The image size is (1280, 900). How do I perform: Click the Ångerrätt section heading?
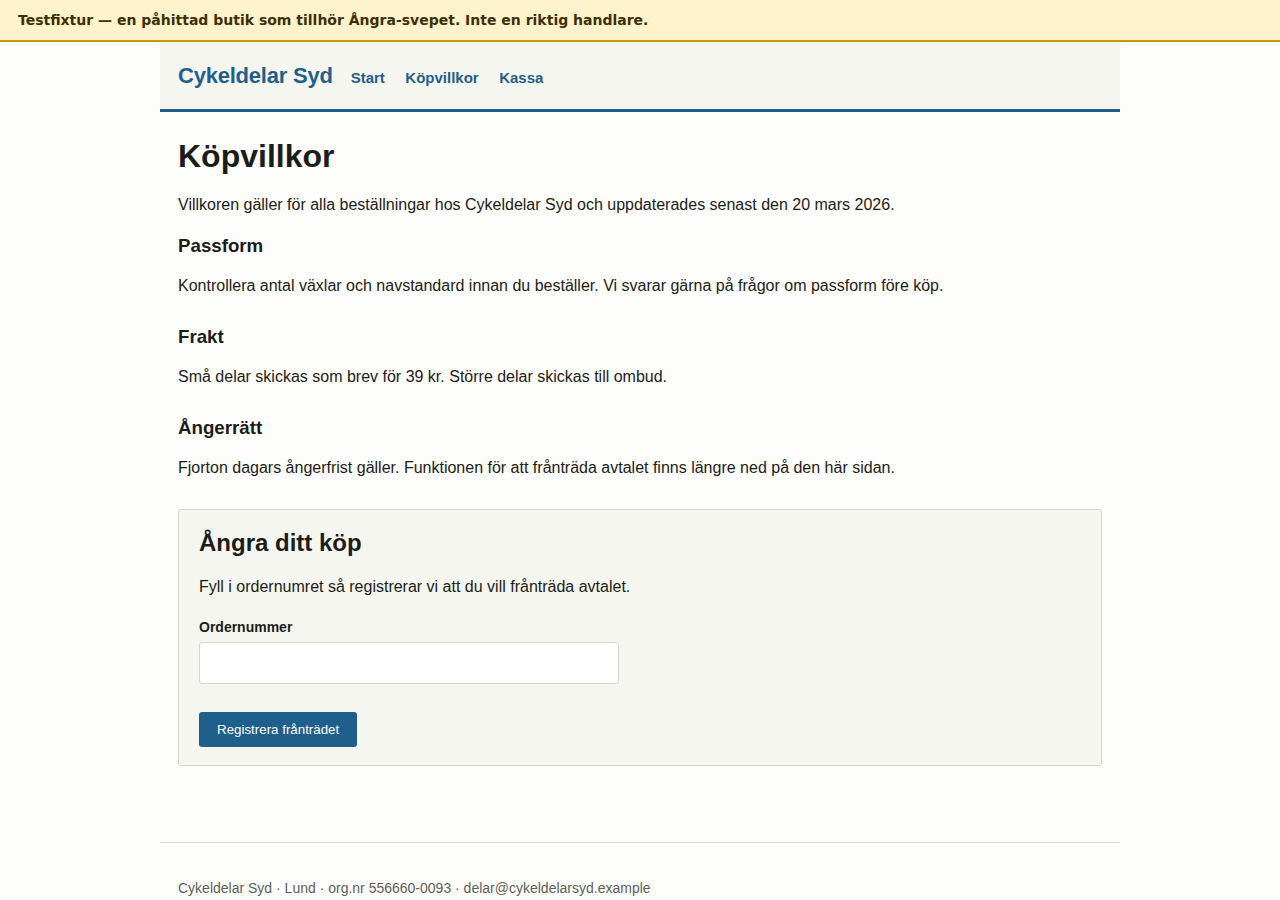(220, 428)
